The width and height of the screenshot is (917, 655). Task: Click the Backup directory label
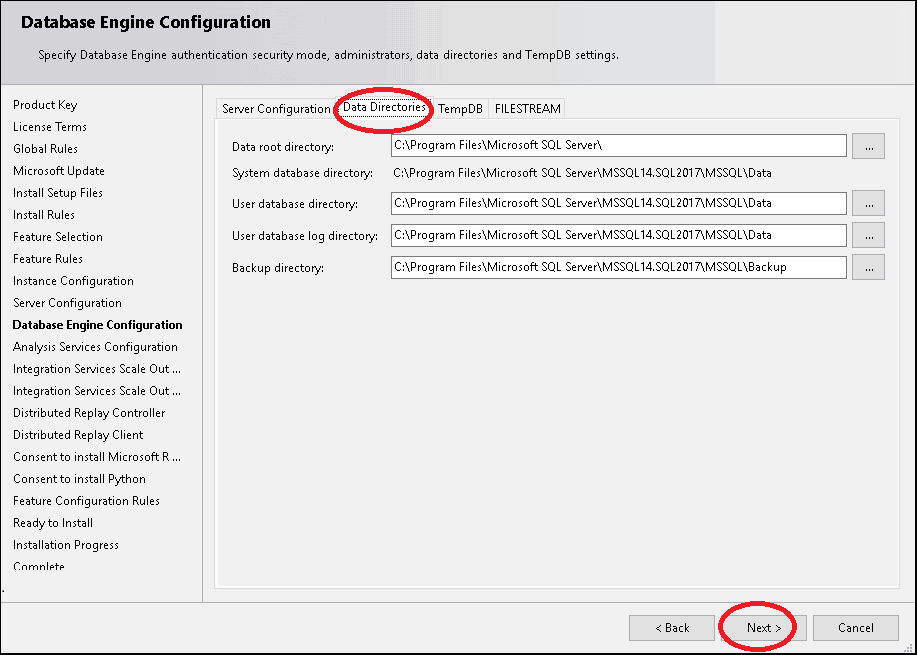[x=277, y=268]
